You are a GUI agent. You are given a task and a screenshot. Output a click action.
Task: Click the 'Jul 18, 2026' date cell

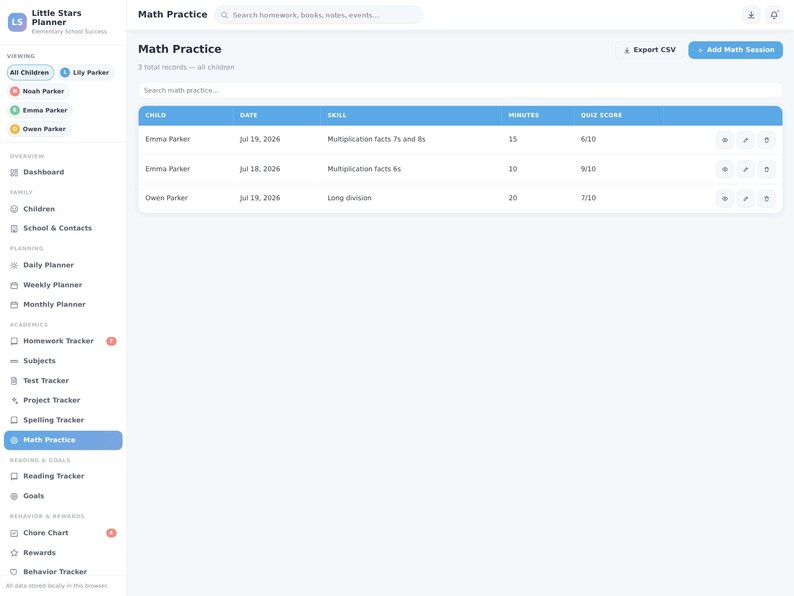click(260, 169)
